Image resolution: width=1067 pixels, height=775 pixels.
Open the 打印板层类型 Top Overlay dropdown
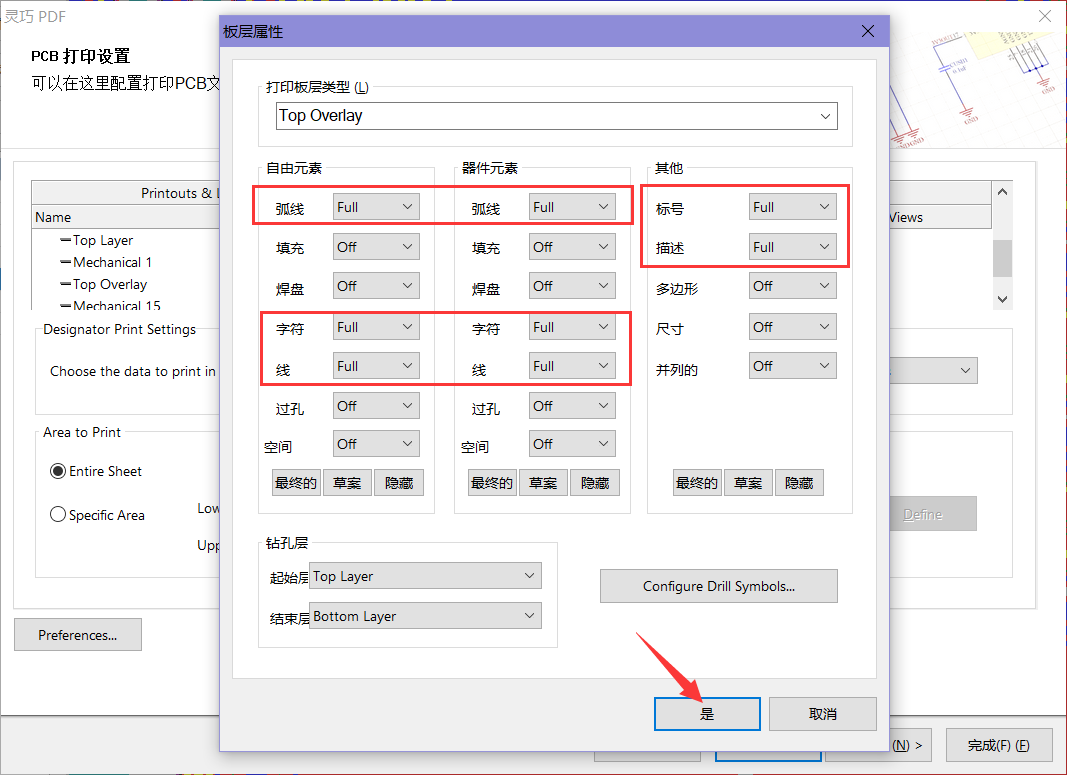(556, 116)
